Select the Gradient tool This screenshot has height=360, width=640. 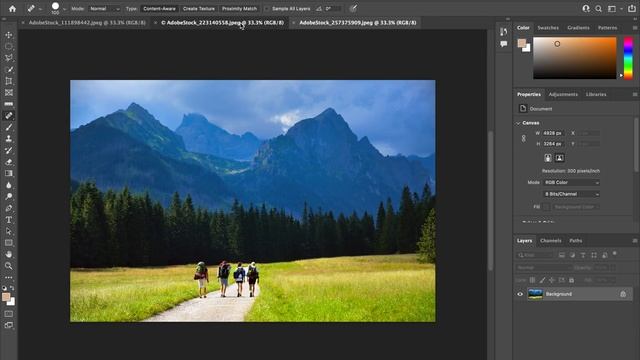click(9, 173)
